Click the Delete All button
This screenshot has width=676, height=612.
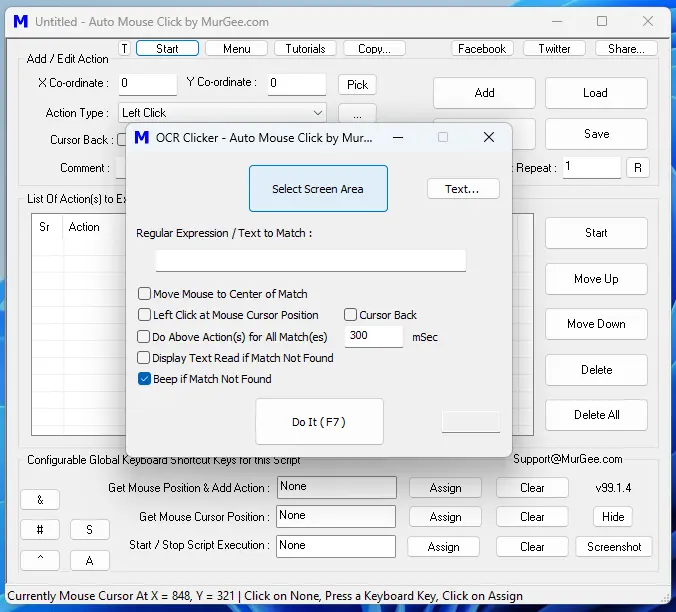[596, 415]
